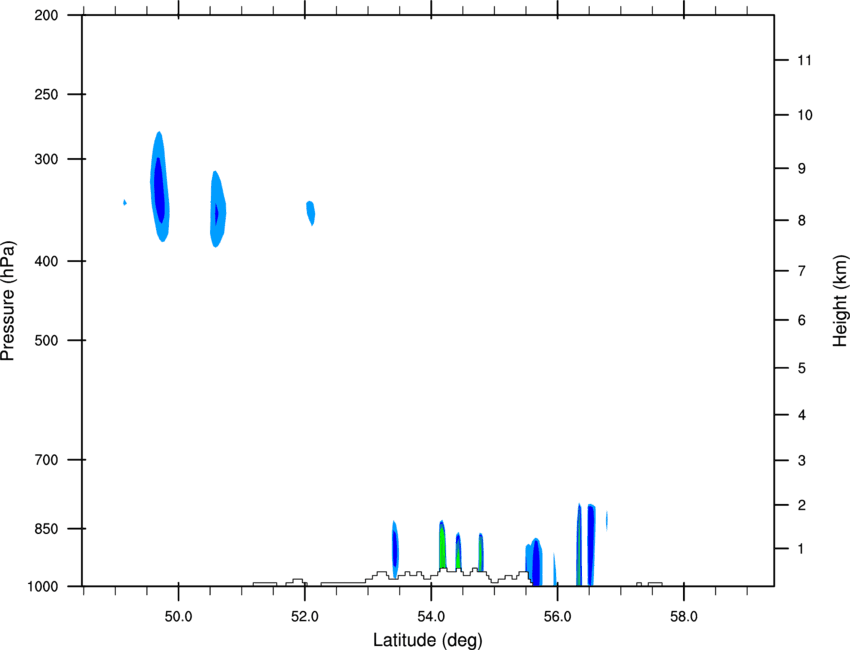The height and width of the screenshot is (650, 850).
Task: Click the dark blue column near latitude 55.7
Action: pyautogui.click(x=536, y=562)
